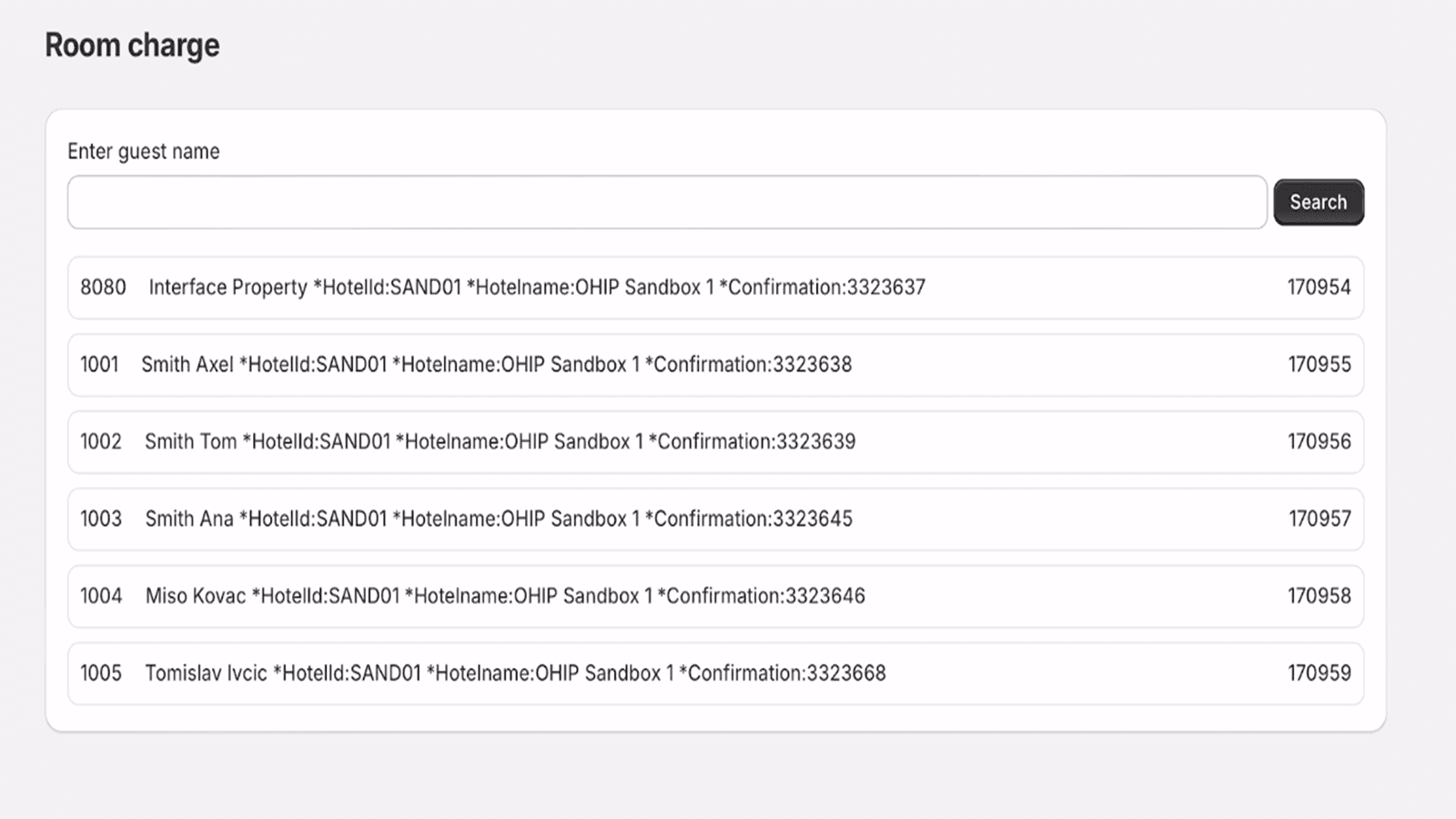This screenshot has height=819, width=1456.
Task: Click reservation ID 170955
Action: pos(1319,365)
